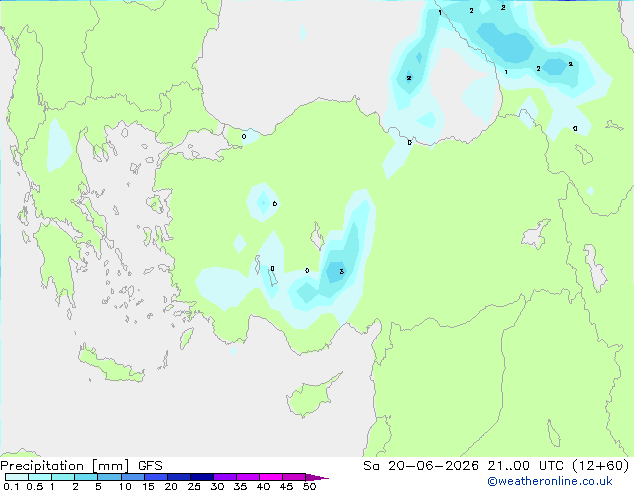Click the '40' legend scale label
634x490 pixels.
click(x=263, y=486)
